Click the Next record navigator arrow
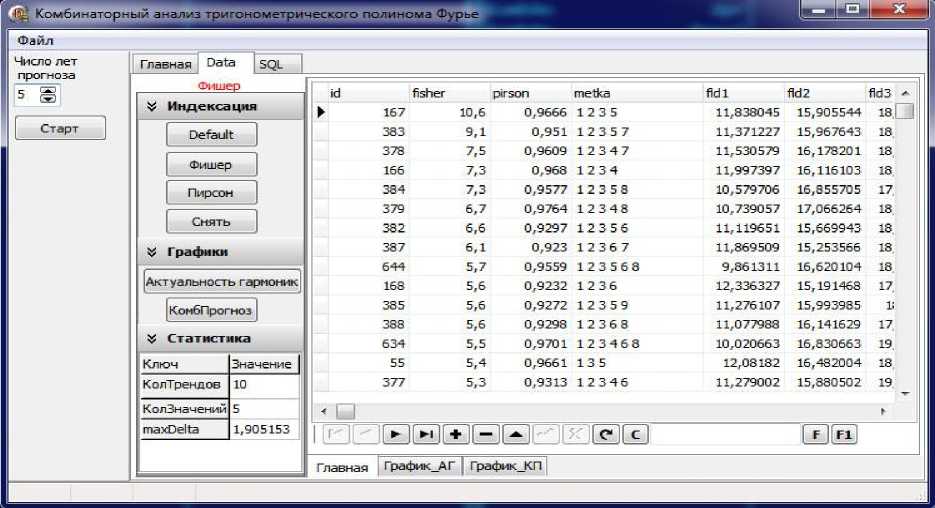This screenshot has height=508, width=935. [x=396, y=434]
